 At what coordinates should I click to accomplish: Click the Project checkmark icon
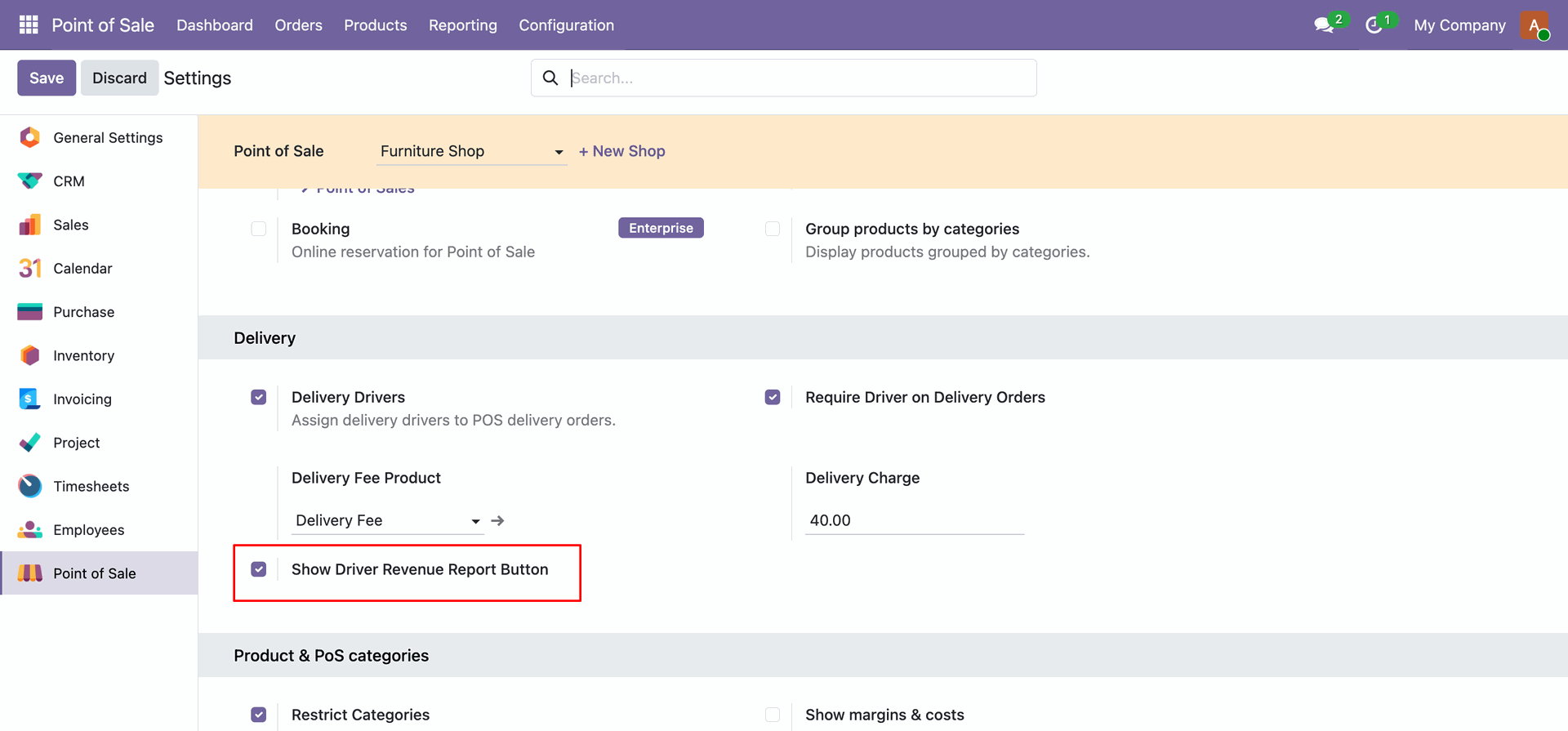coord(29,443)
